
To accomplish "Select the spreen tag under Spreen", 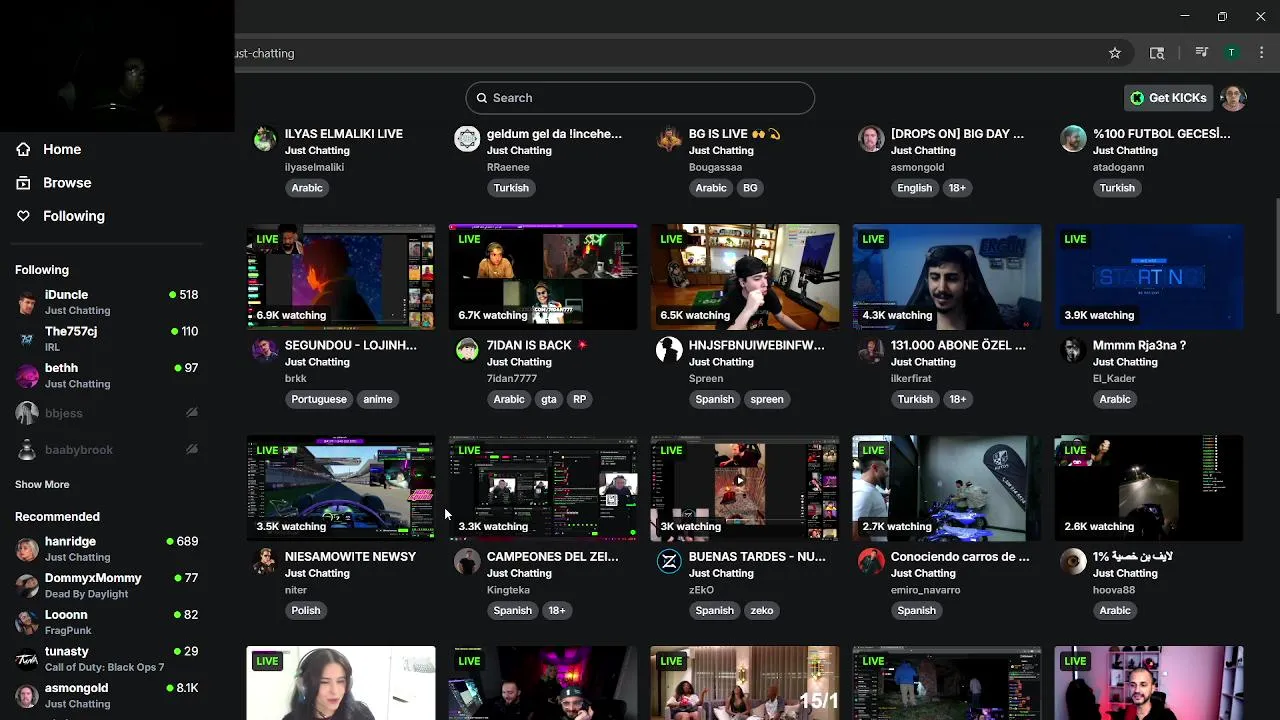I will pyautogui.click(x=767, y=399).
